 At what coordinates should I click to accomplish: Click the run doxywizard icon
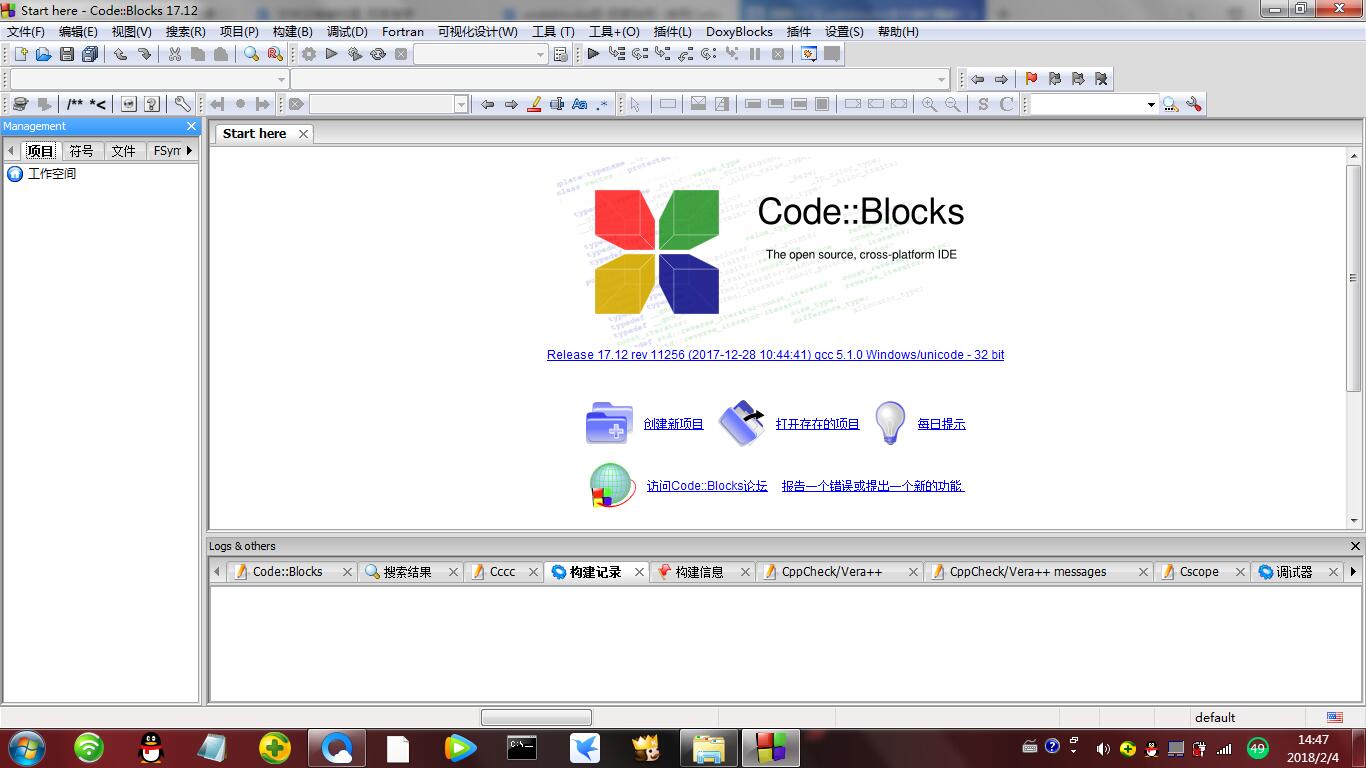[x=20, y=104]
